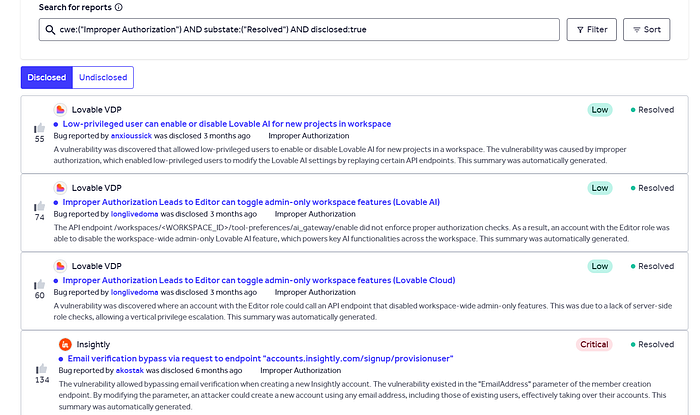Open the Sort options

646,29
